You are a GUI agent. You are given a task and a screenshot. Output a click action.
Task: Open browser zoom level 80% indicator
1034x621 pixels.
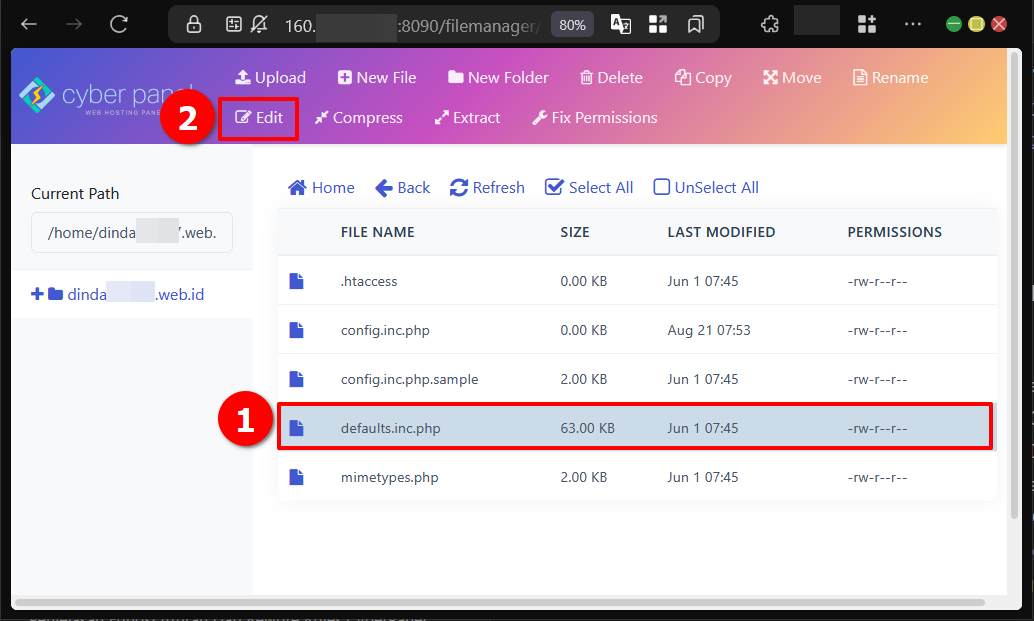[x=572, y=25]
